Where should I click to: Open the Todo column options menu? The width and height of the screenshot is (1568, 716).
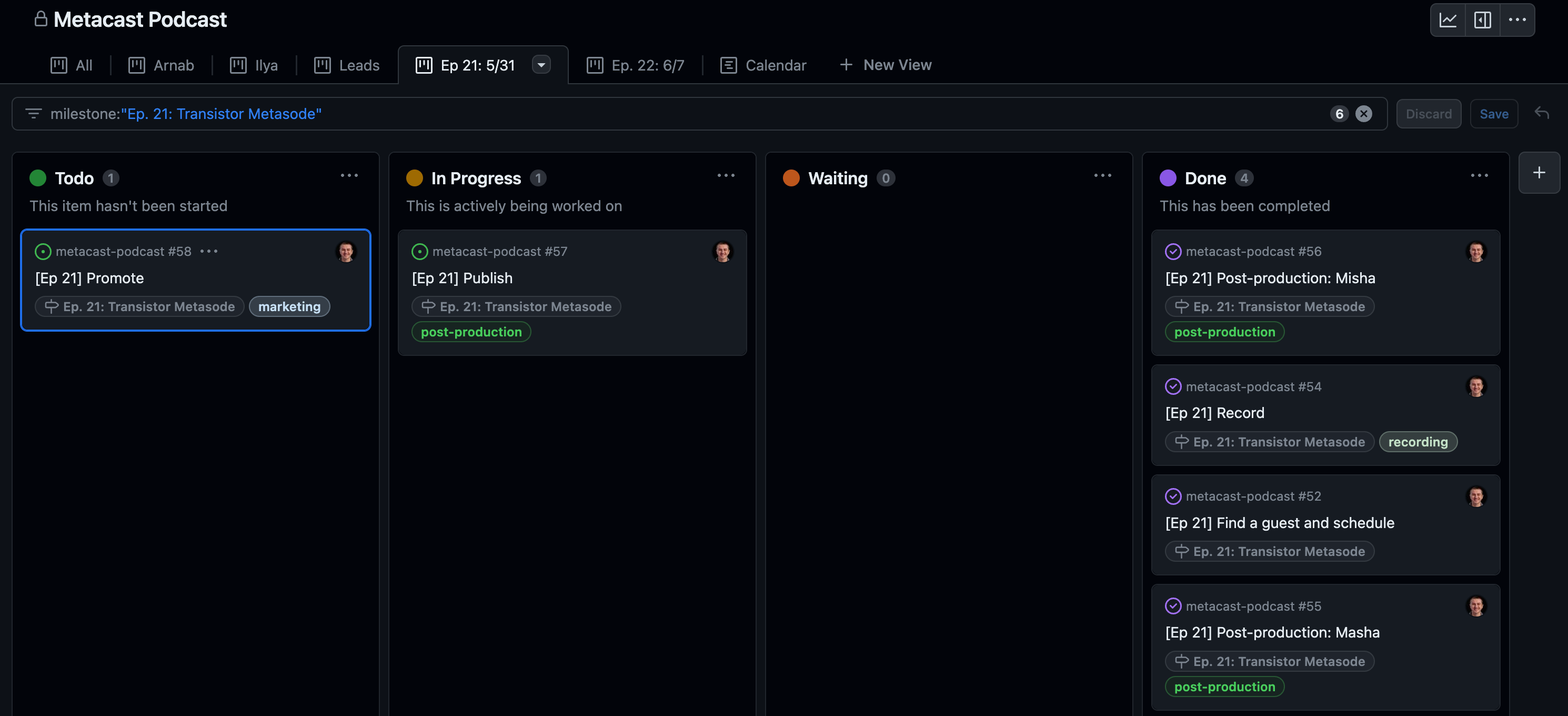349,175
